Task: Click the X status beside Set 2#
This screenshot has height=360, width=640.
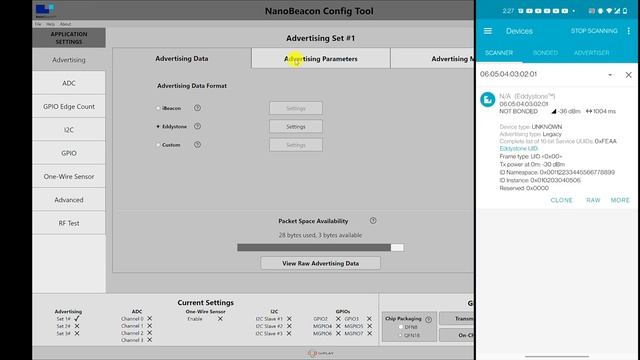Action: point(77,326)
